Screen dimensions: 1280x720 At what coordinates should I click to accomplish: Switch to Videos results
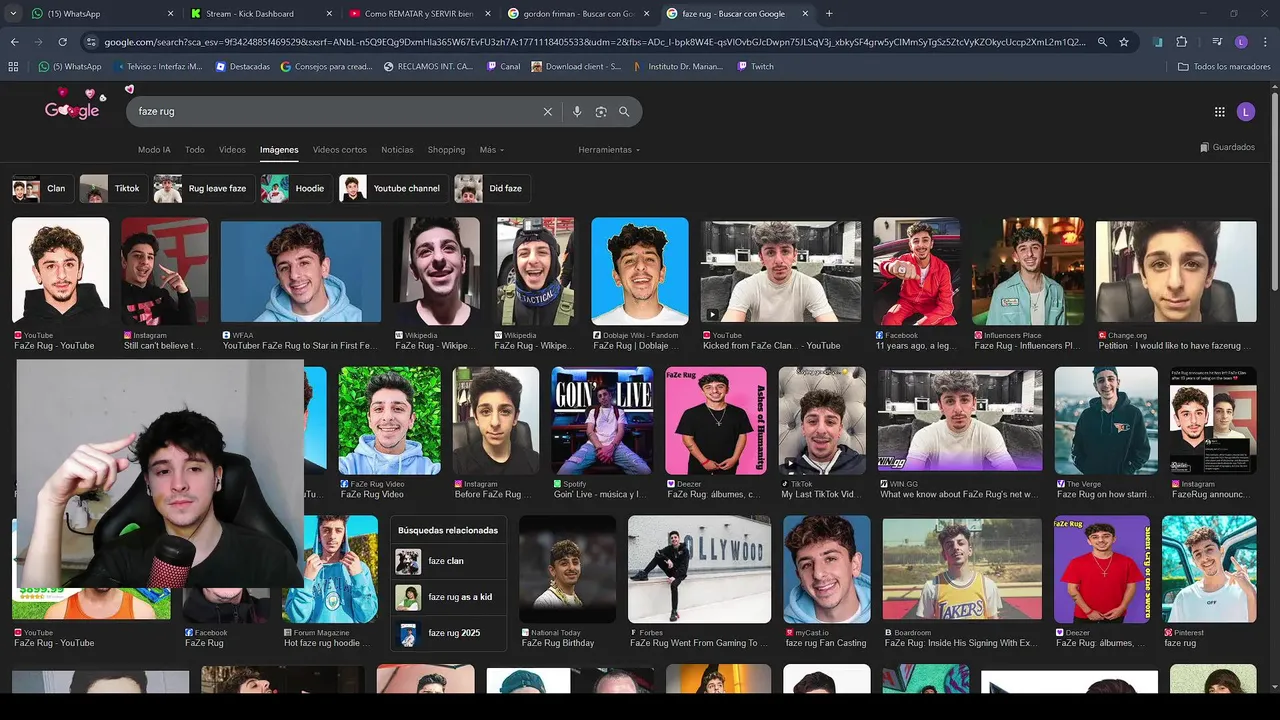click(232, 150)
